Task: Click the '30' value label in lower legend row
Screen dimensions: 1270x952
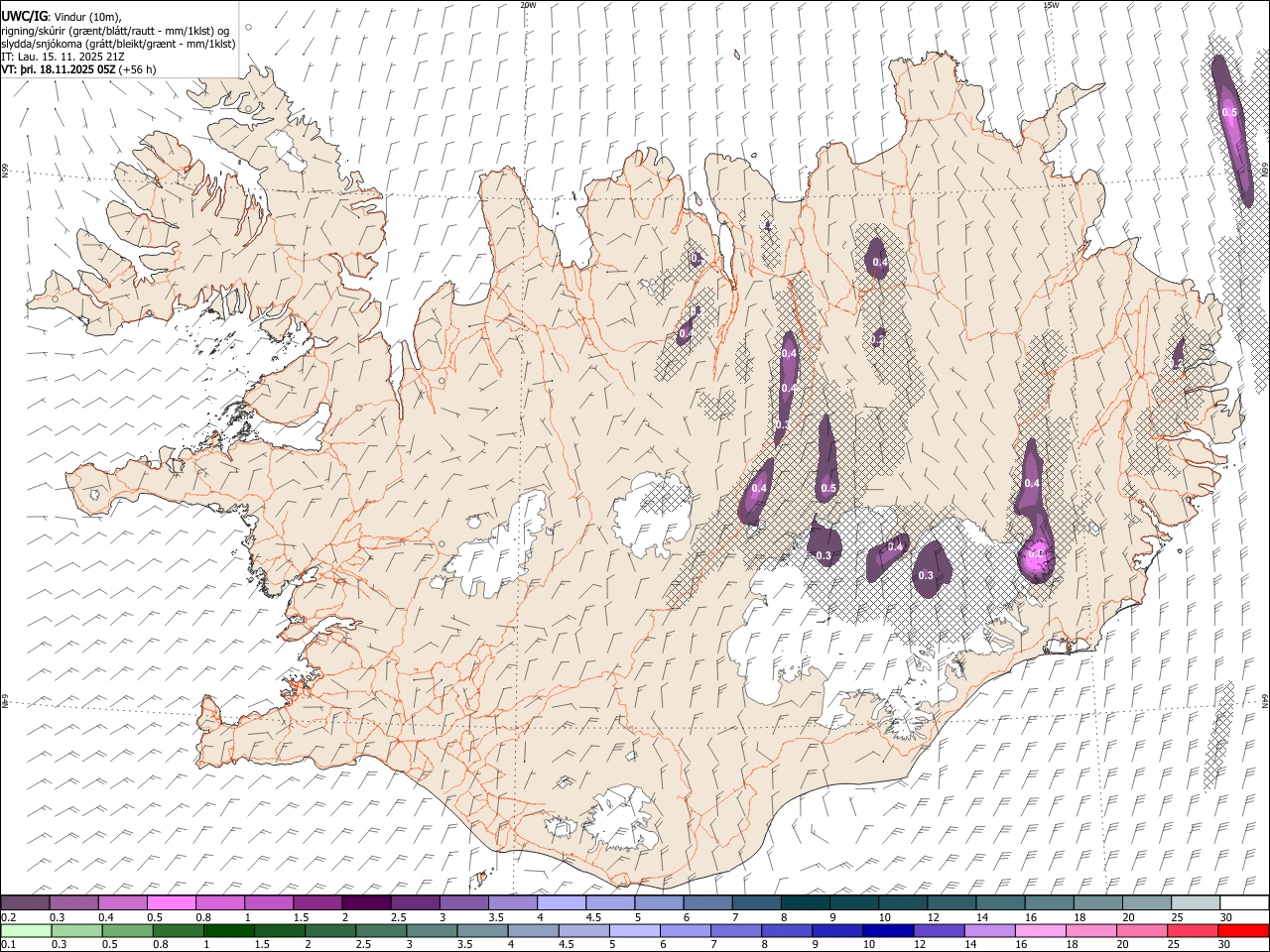Action: pyautogui.click(x=1224, y=945)
